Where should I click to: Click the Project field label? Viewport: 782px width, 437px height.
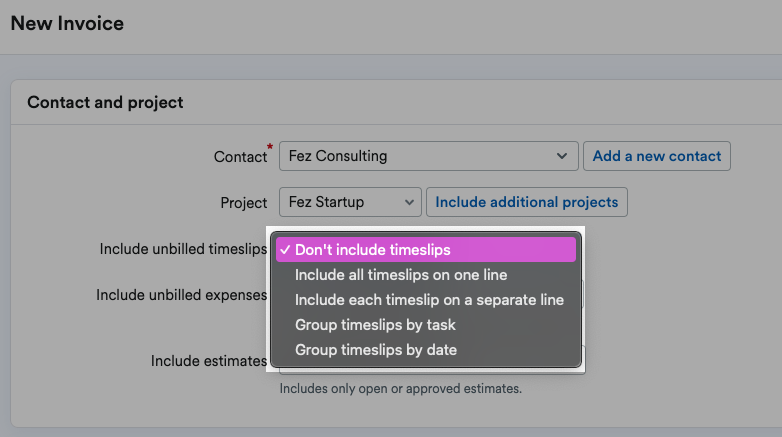[244, 203]
